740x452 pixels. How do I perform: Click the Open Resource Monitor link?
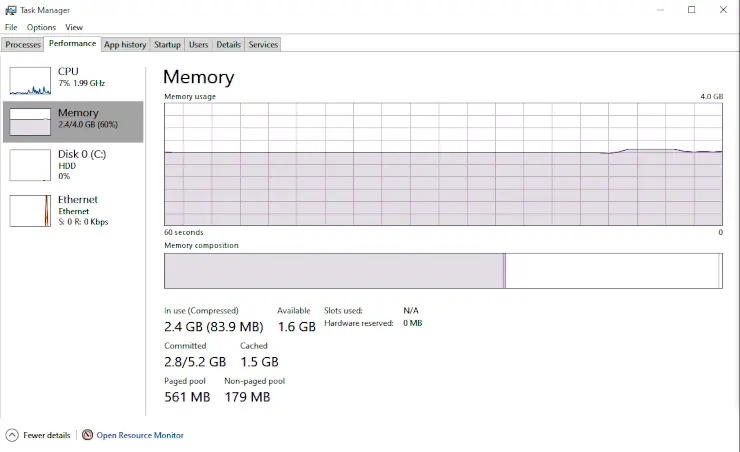click(140, 435)
